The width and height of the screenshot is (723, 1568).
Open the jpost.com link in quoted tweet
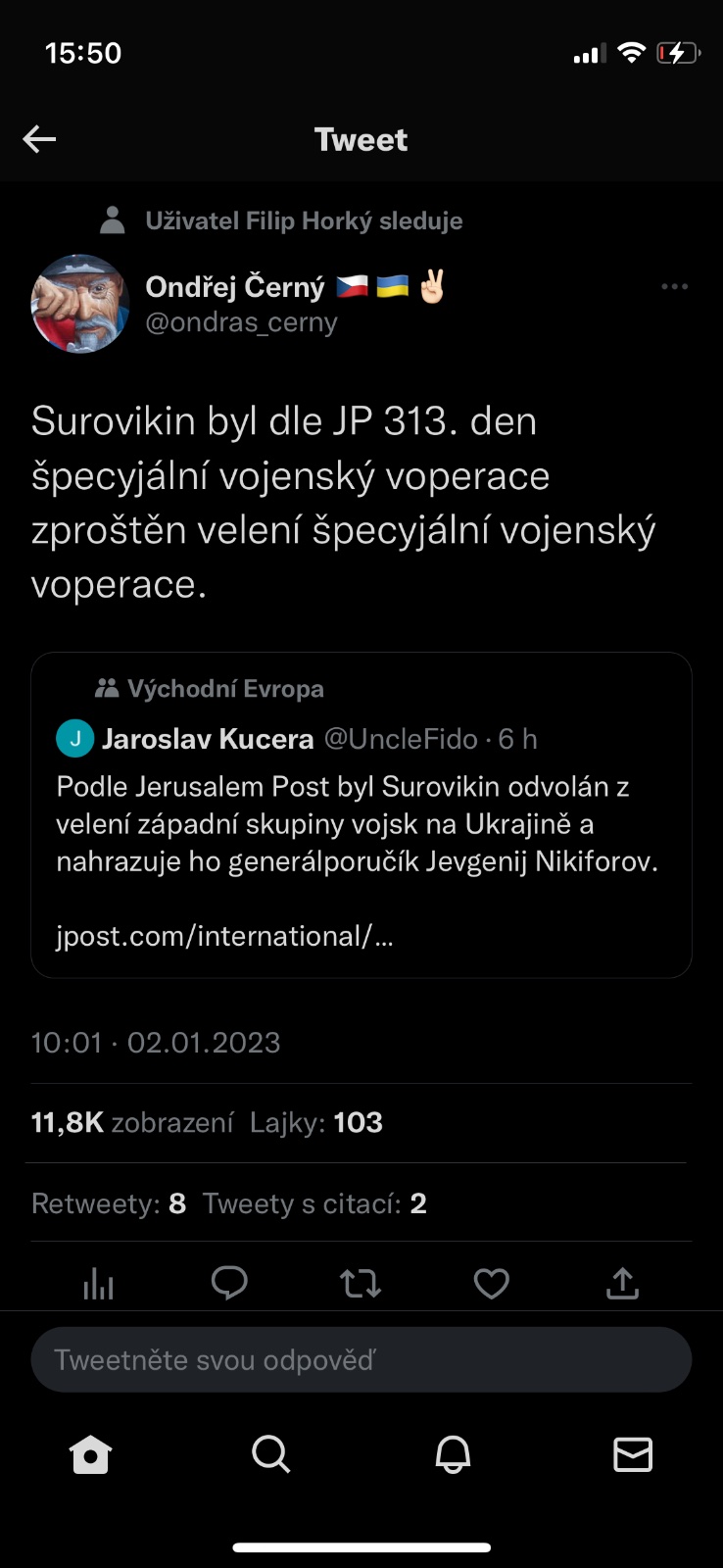pos(224,936)
